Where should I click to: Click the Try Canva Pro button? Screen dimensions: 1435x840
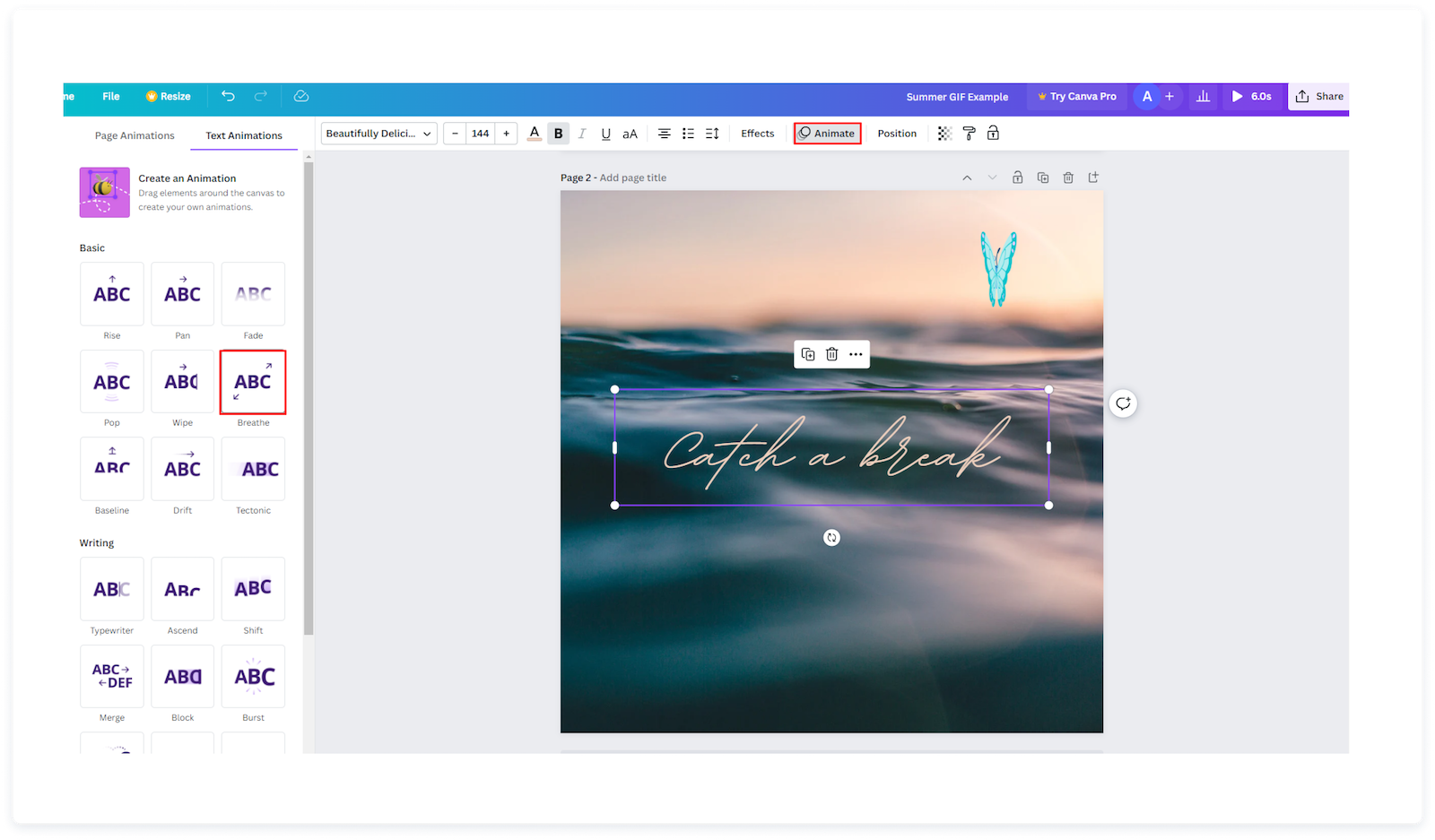tap(1076, 96)
